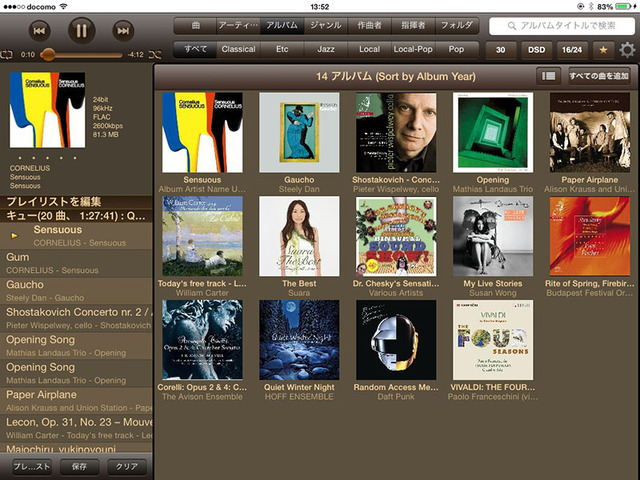
Task: Skip to the previous track
Action: (x=40, y=31)
